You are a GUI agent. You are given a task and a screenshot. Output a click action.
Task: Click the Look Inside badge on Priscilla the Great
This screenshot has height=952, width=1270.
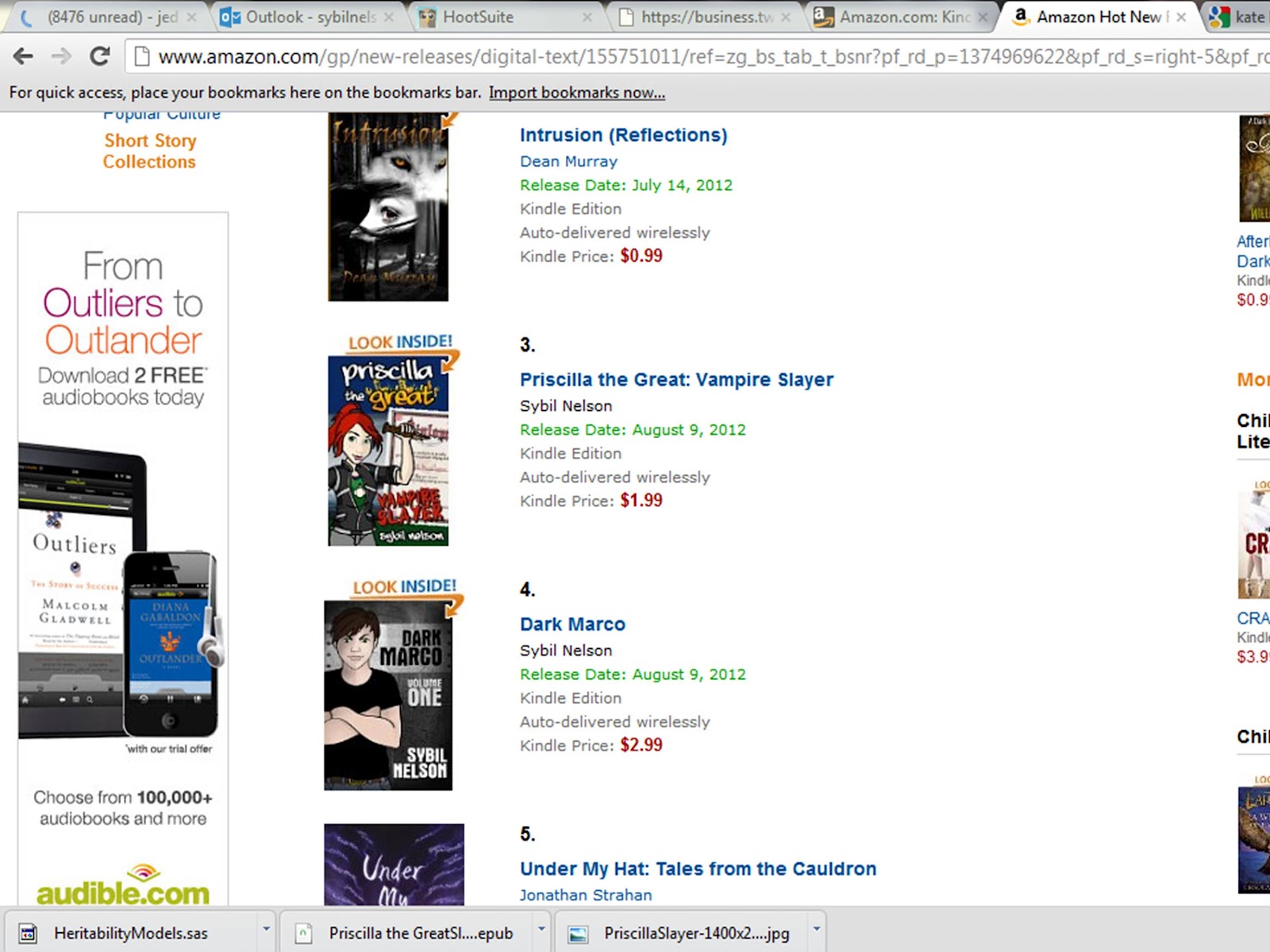400,343
